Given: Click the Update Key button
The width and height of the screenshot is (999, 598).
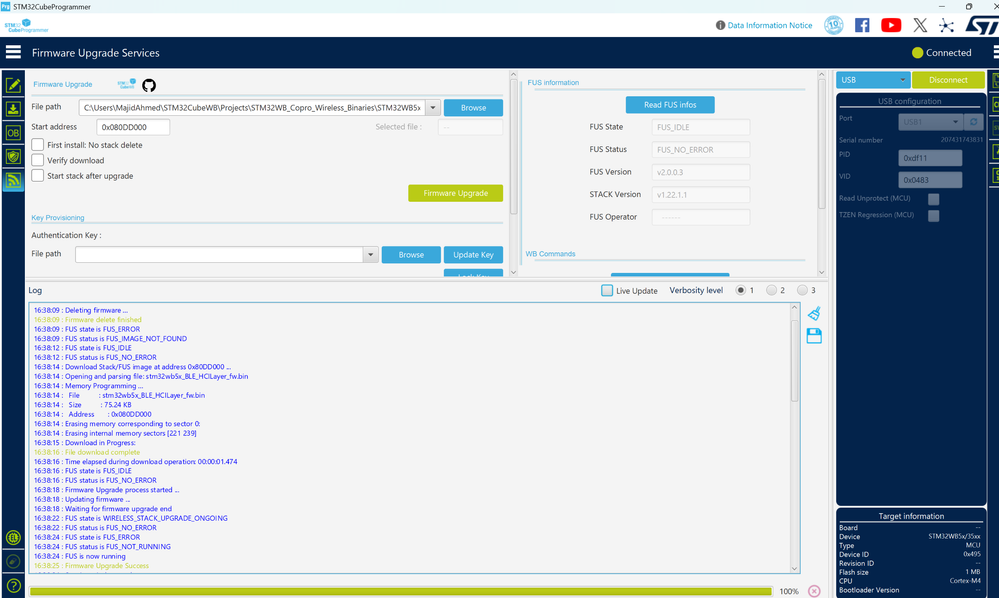Looking at the screenshot, I should coord(473,255).
